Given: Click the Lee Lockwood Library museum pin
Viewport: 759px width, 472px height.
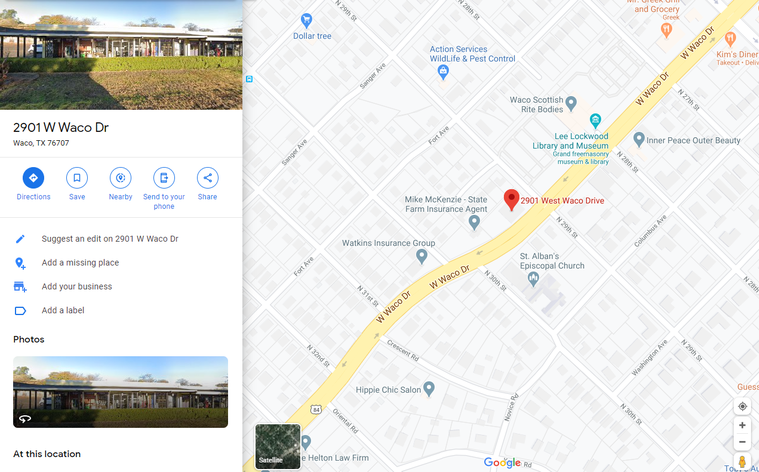Looking at the screenshot, I should (x=595, y=121).
